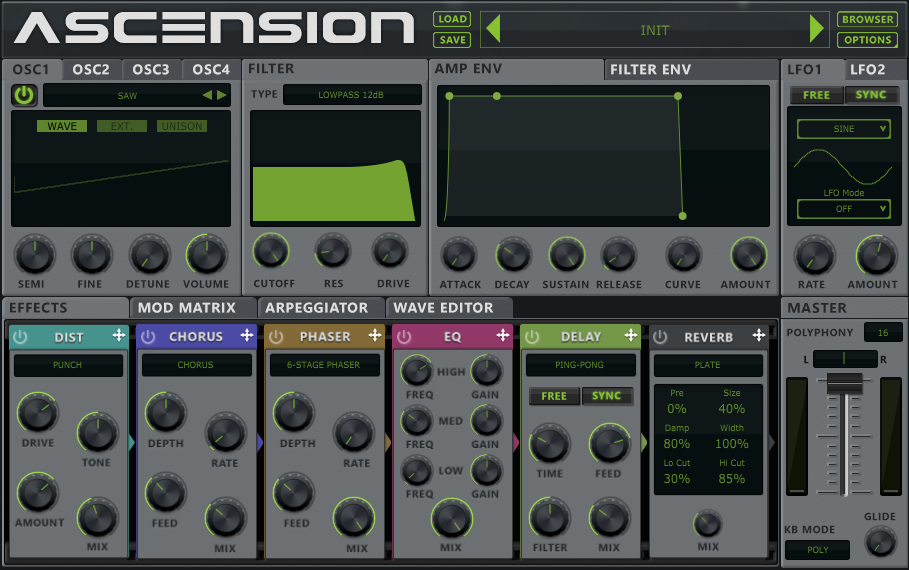
Task: Click the move handle on REVERB effect
Action: click(x=759, y=336)
